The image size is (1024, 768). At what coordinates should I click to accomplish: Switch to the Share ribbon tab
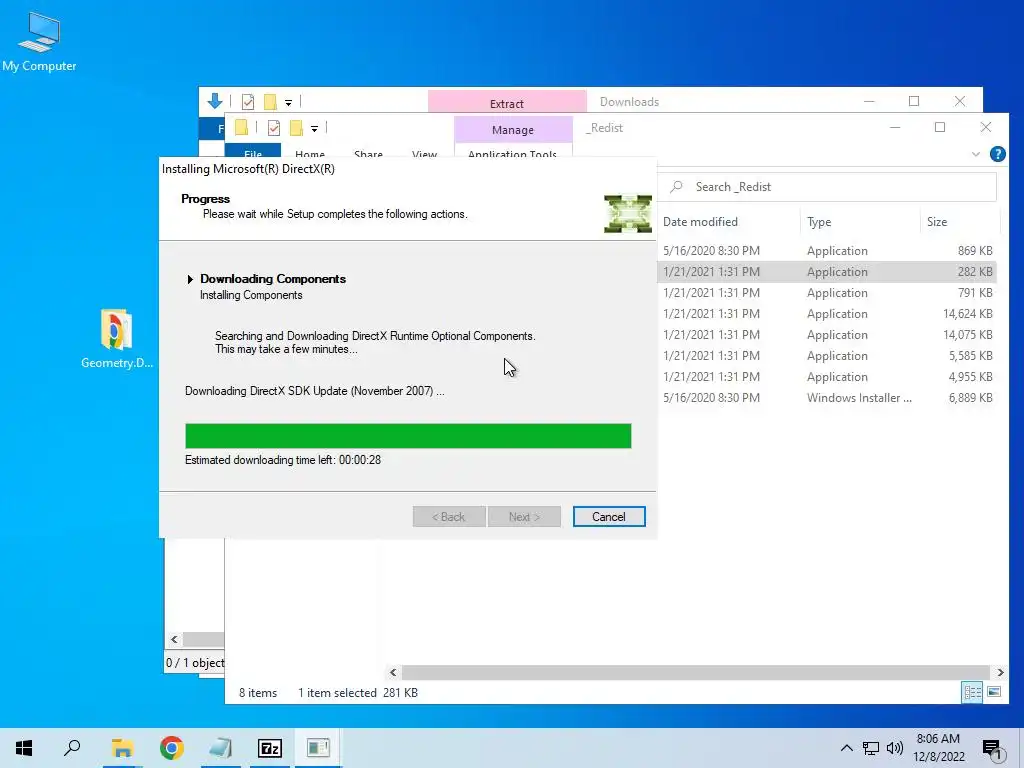point(368,153)
